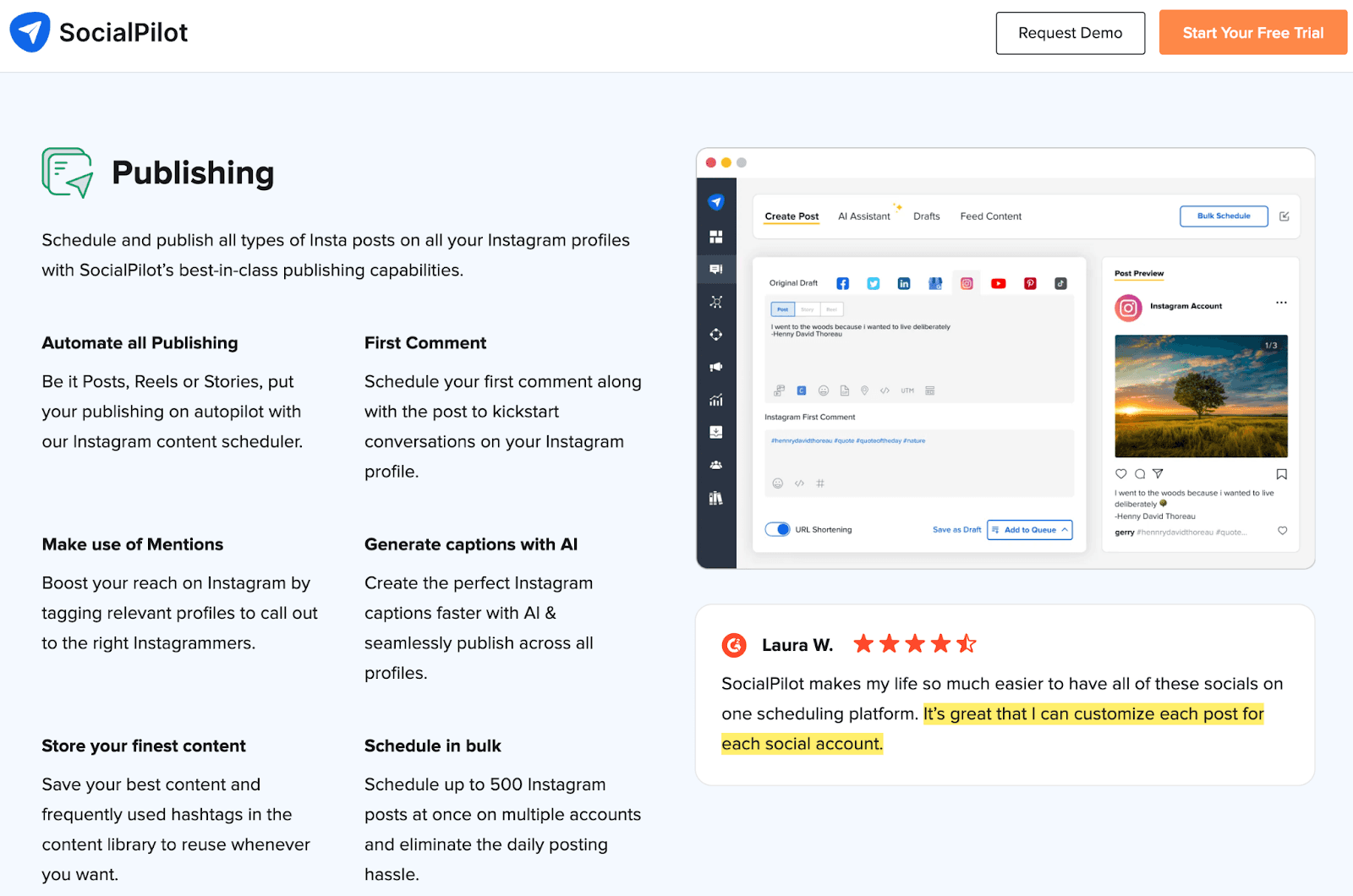Click the hashtag icon in first comment

820,484
